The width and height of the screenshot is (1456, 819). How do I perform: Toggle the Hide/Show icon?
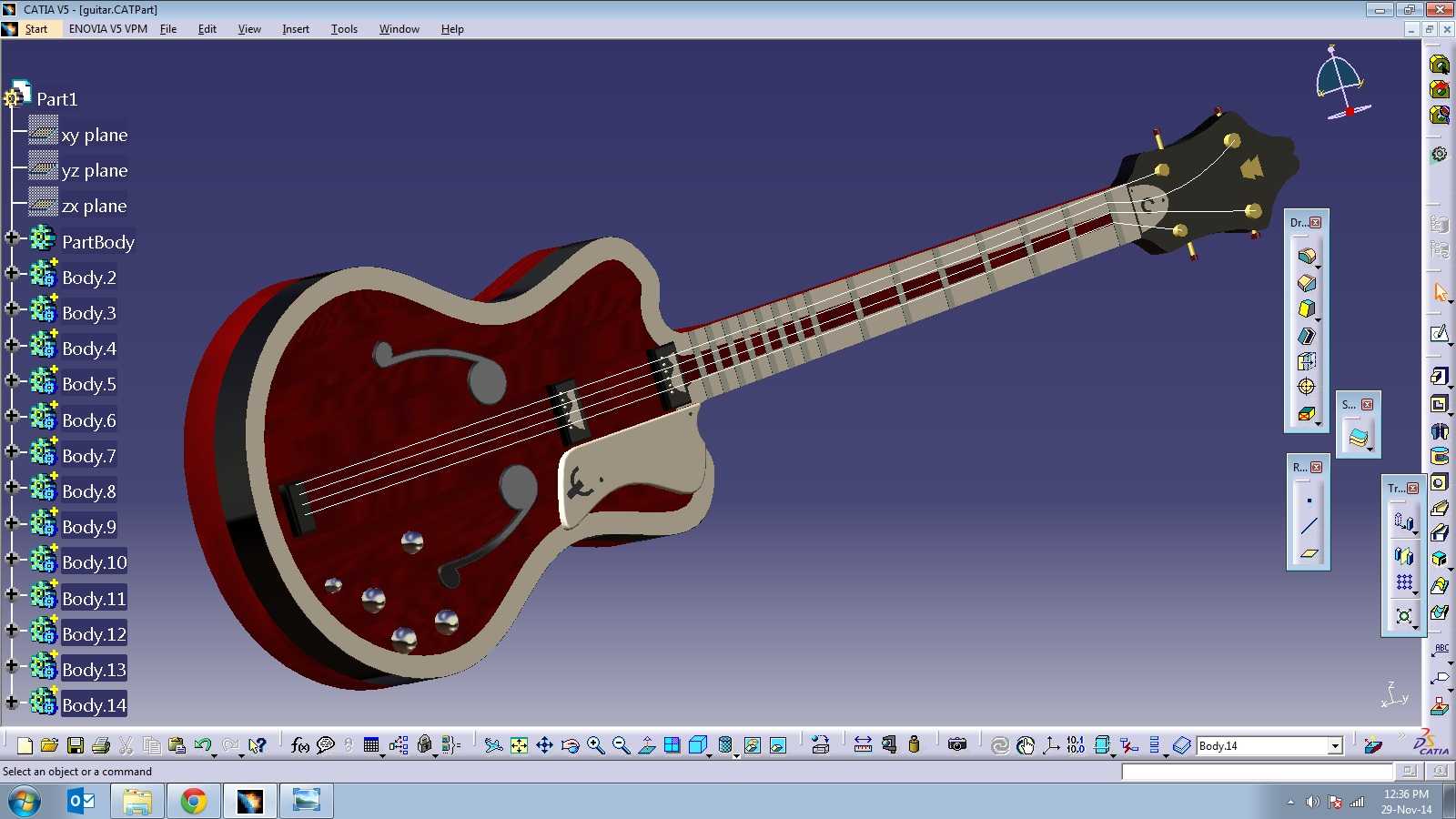[752, 745]
